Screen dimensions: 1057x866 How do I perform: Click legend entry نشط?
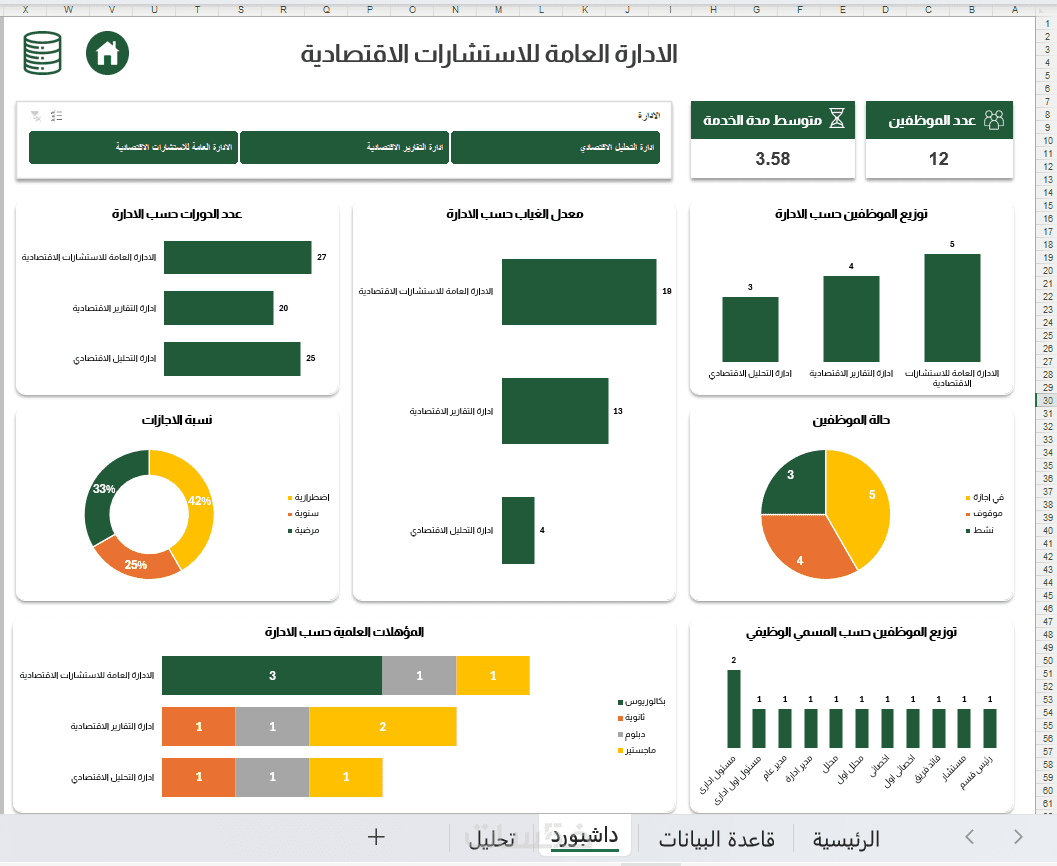click(x=980, y=530)
